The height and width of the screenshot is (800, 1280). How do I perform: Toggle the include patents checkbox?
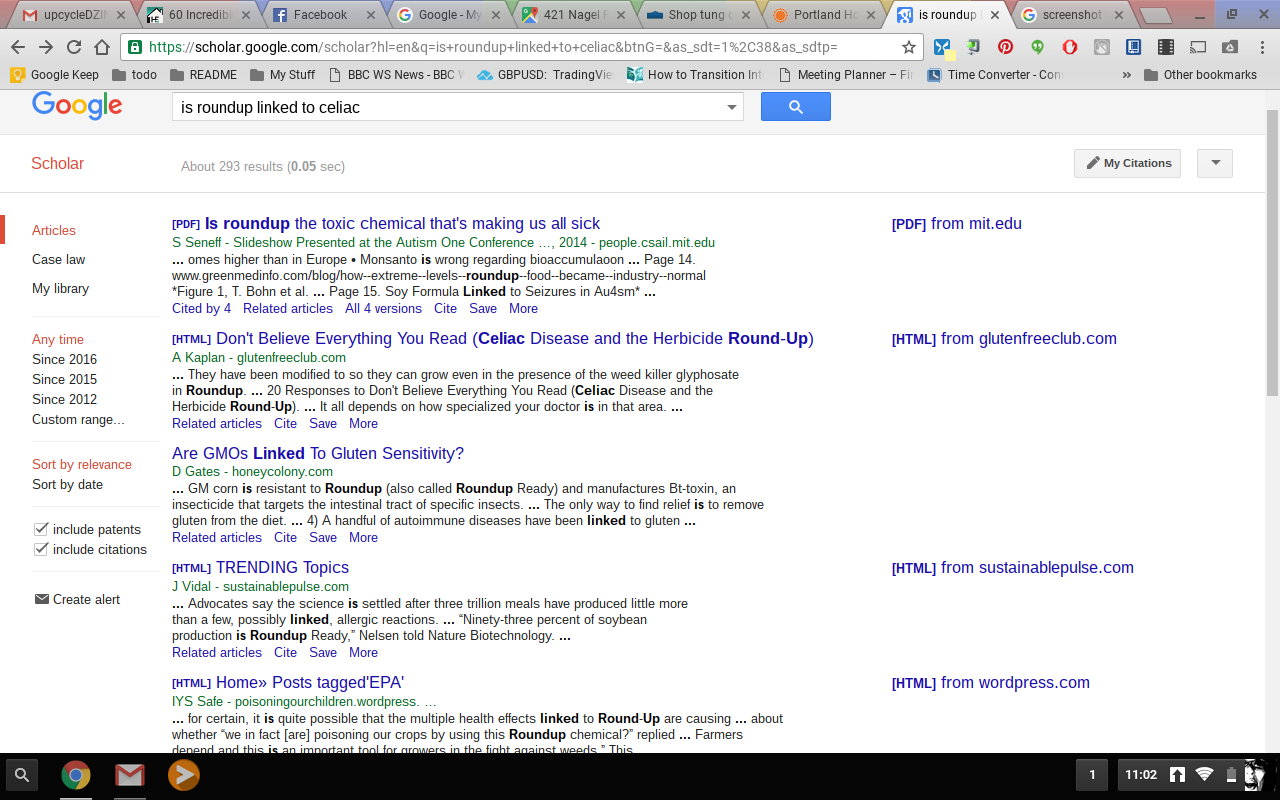point(41,529)
